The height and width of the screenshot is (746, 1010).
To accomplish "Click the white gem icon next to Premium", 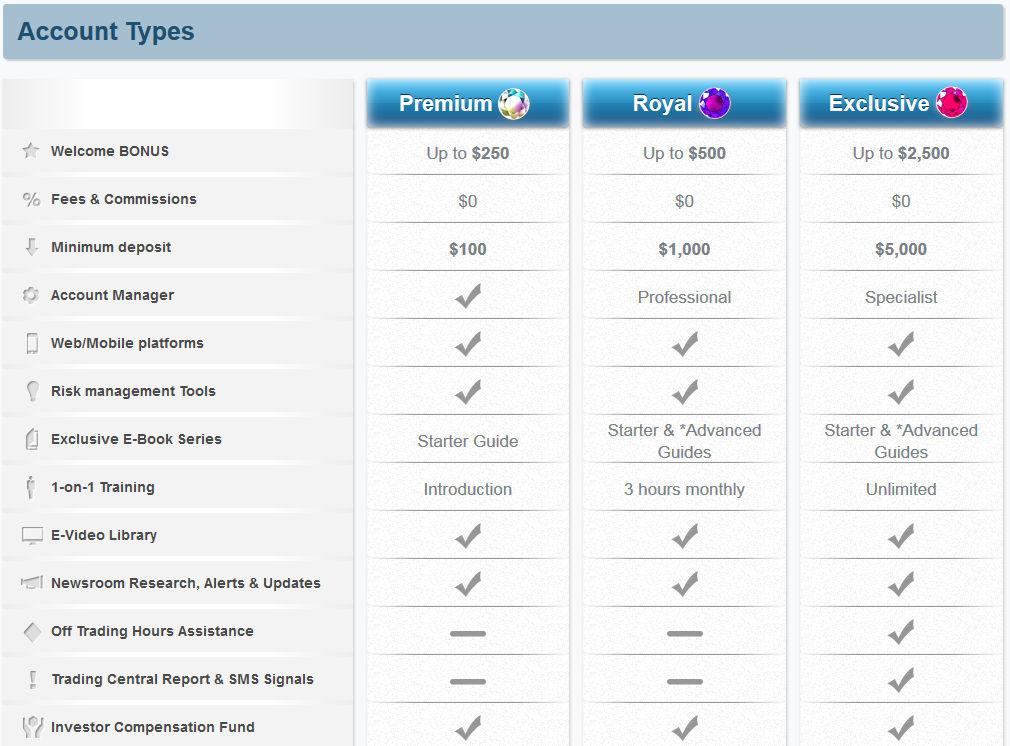I will (x=514, y=103).
